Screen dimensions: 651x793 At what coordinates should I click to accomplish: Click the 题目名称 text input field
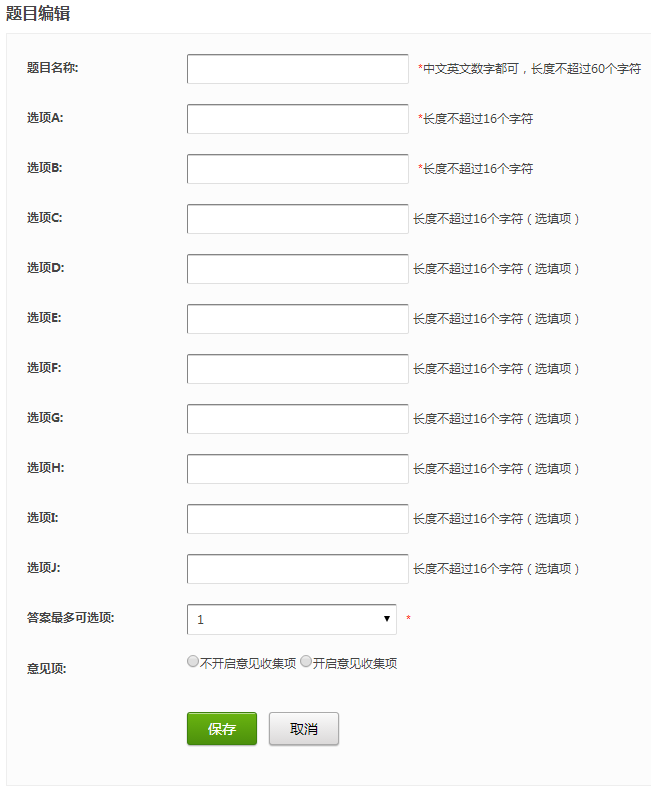point(297,69)
